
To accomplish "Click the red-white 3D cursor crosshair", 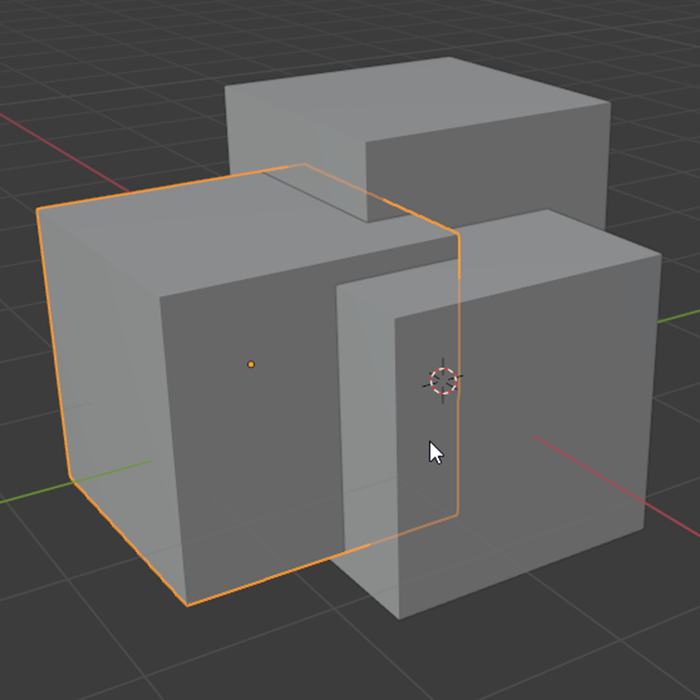I will point(443,381).
